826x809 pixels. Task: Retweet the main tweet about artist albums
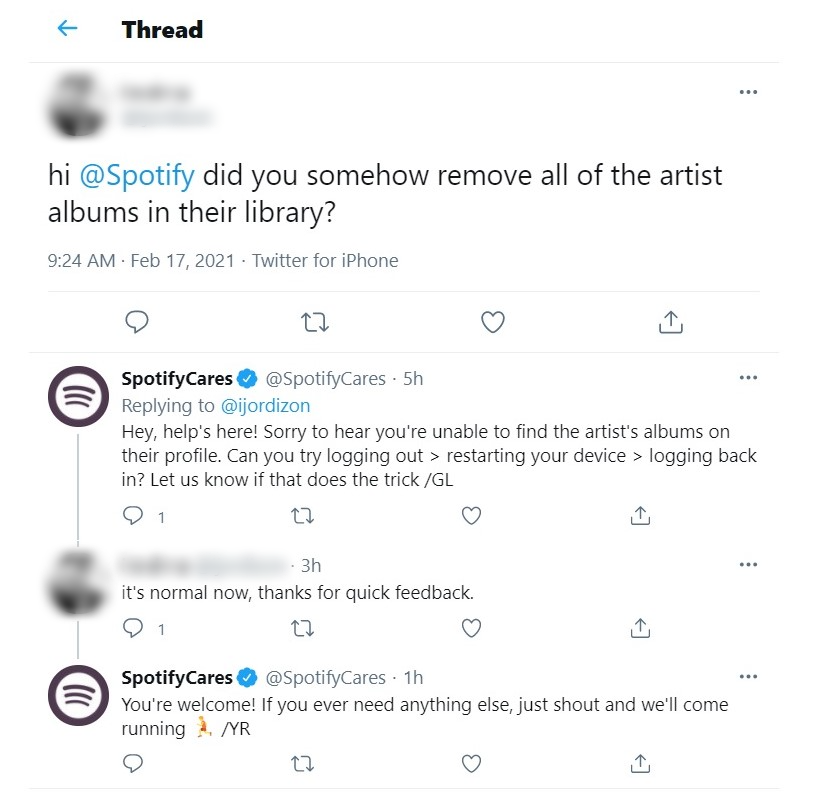point(315,322)
